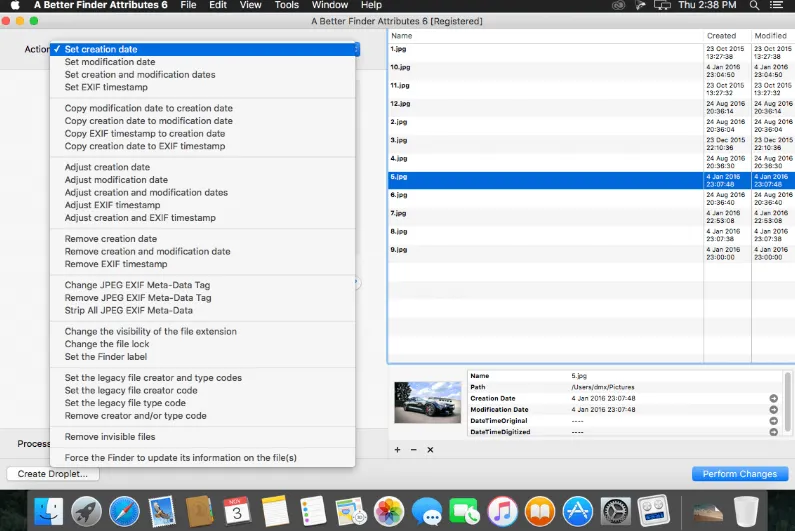
Task: Choose Remove invisible files
Action: pyautogui.click(x=203, y=437)
